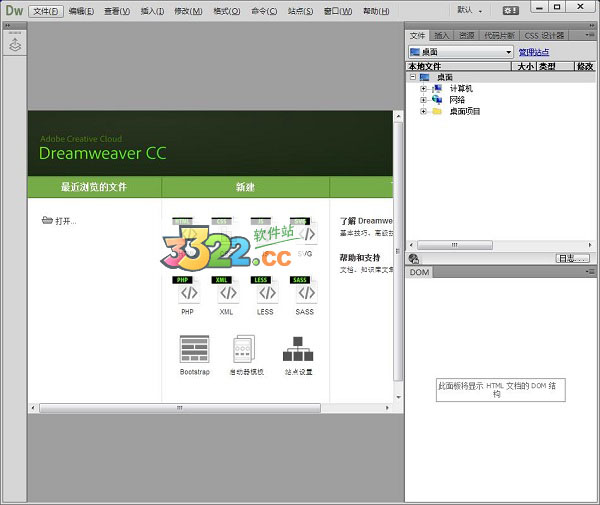Open the 桌面 site dropdown

[x=460, y=52]
